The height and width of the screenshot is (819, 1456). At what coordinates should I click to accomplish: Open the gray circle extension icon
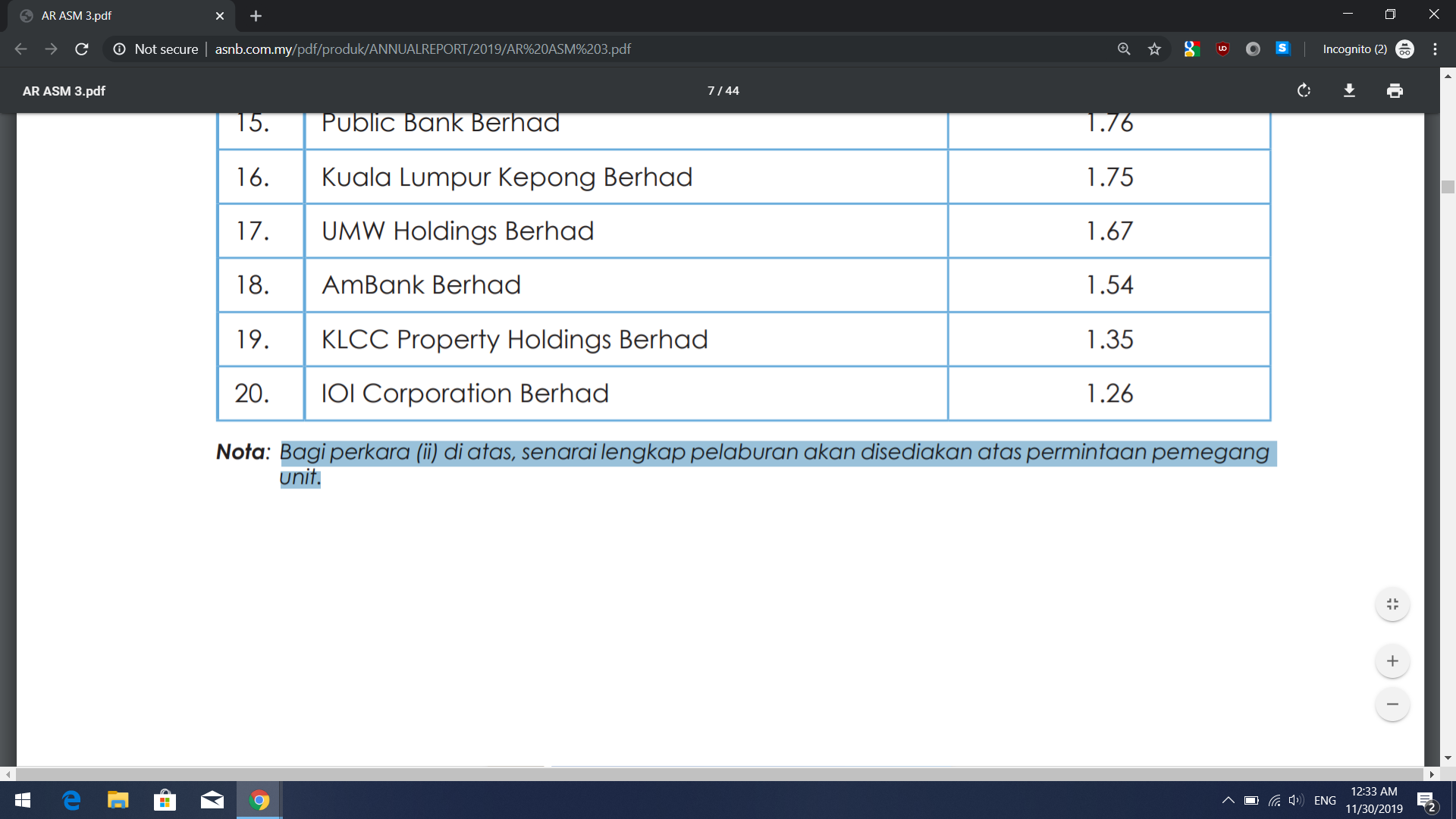click(x=1253, y=49)
